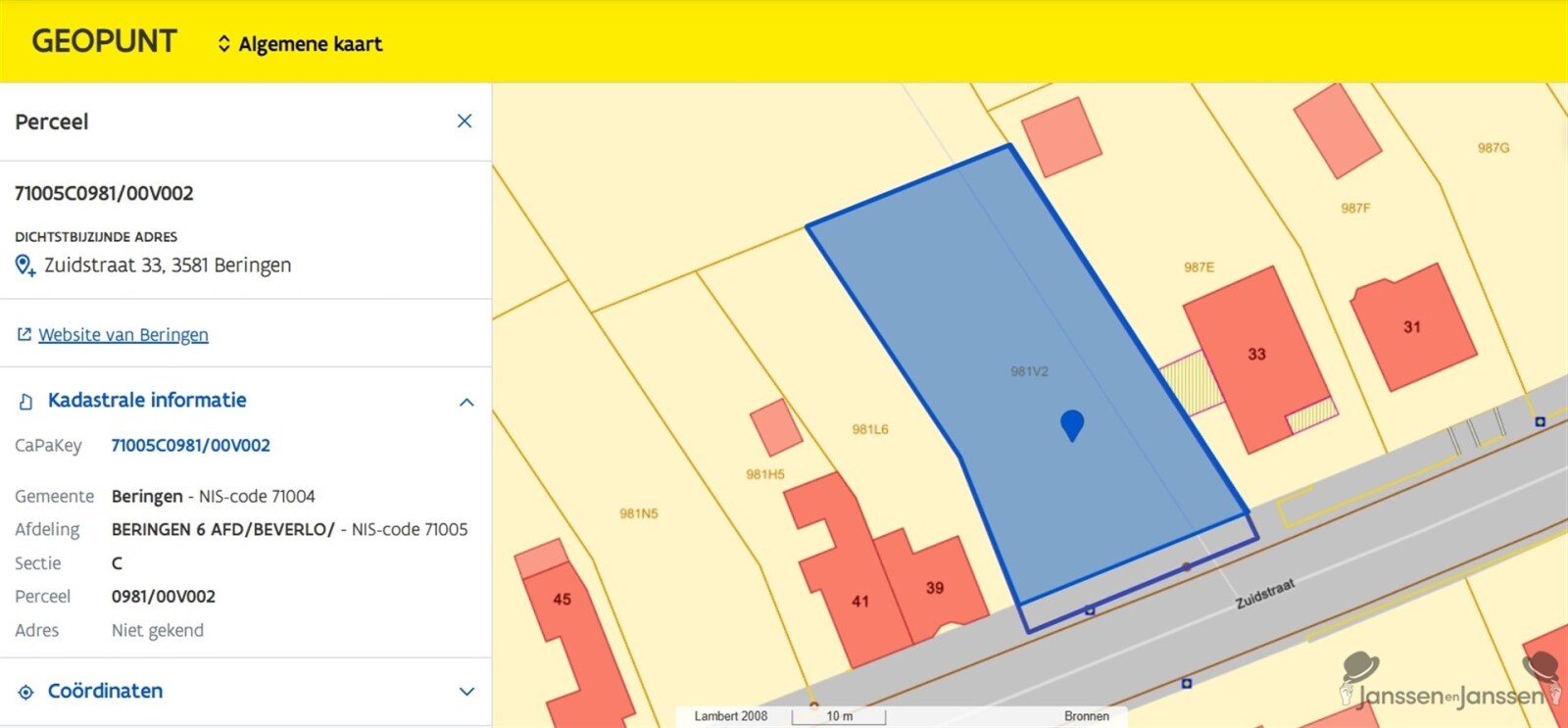
Task: Open the Algemene kaart map selector
Action: (x=300, y=44)
